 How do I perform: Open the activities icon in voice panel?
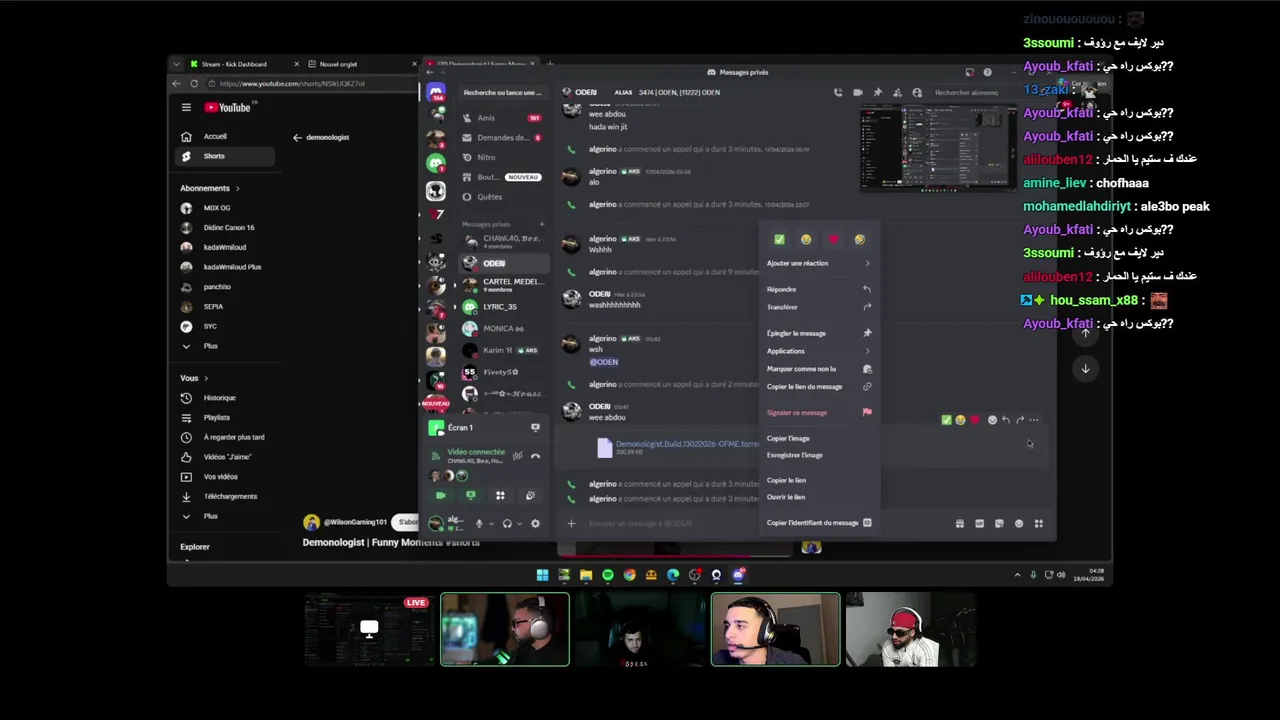(500, 495)
